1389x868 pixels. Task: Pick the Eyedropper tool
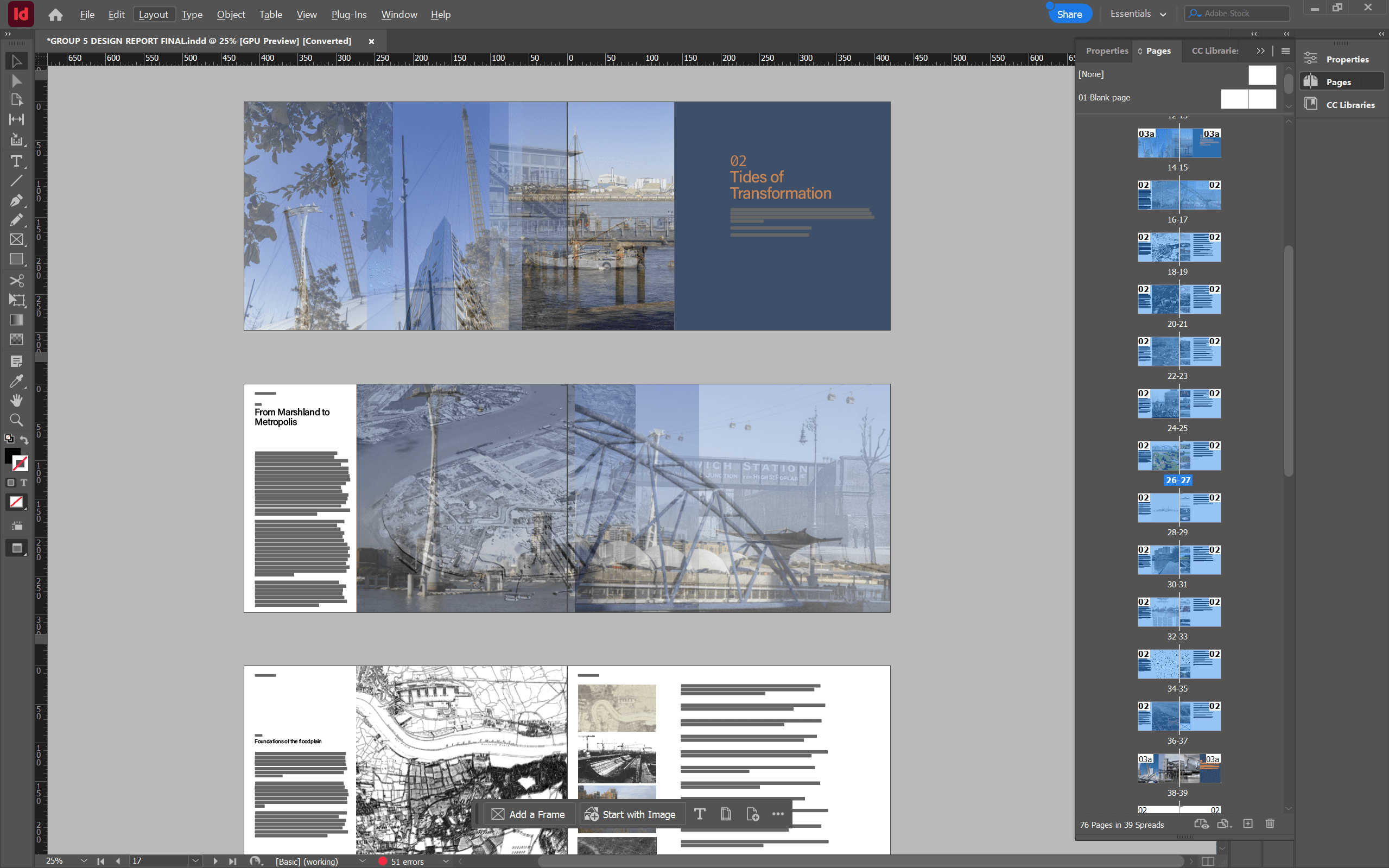(16, 381)
